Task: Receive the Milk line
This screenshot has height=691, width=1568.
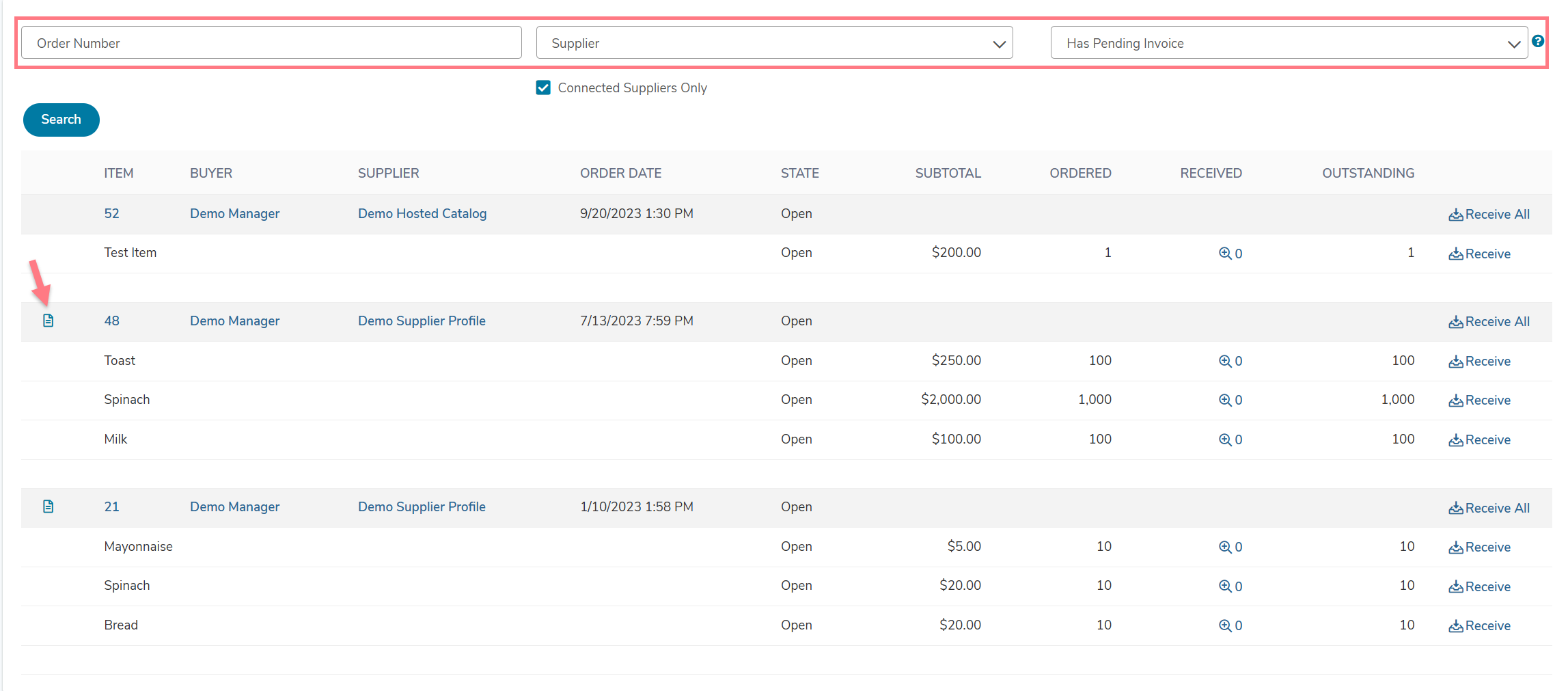Action: (x=1479, y=439)
